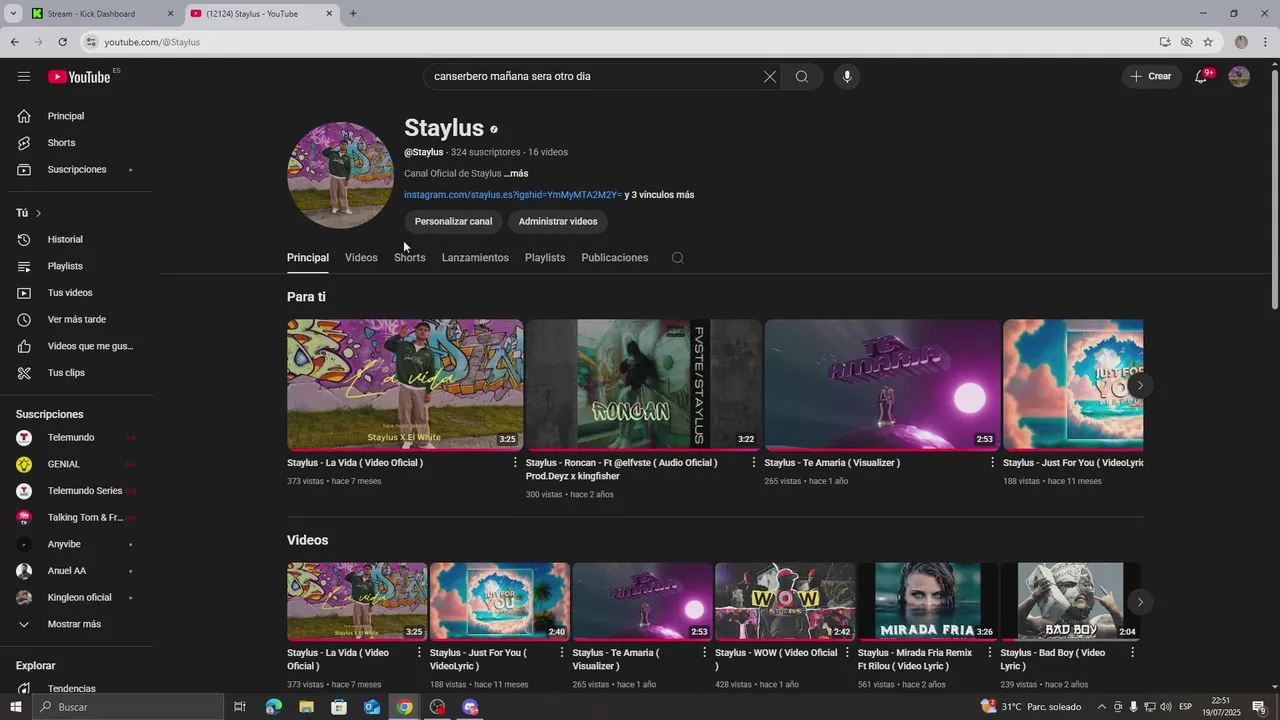Open options for Te Amaria in Para ti
This screenshot has height=720, width=1280.
(x=993, y=463)
